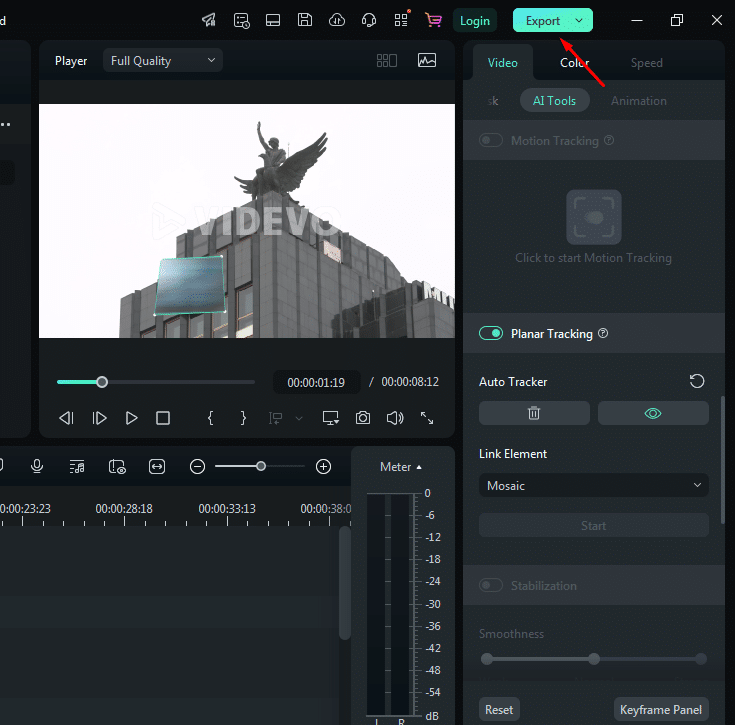The width and height of the screenshot is (735, 725).
Task: Zoom out the timeline with minus
Action: 197,466
